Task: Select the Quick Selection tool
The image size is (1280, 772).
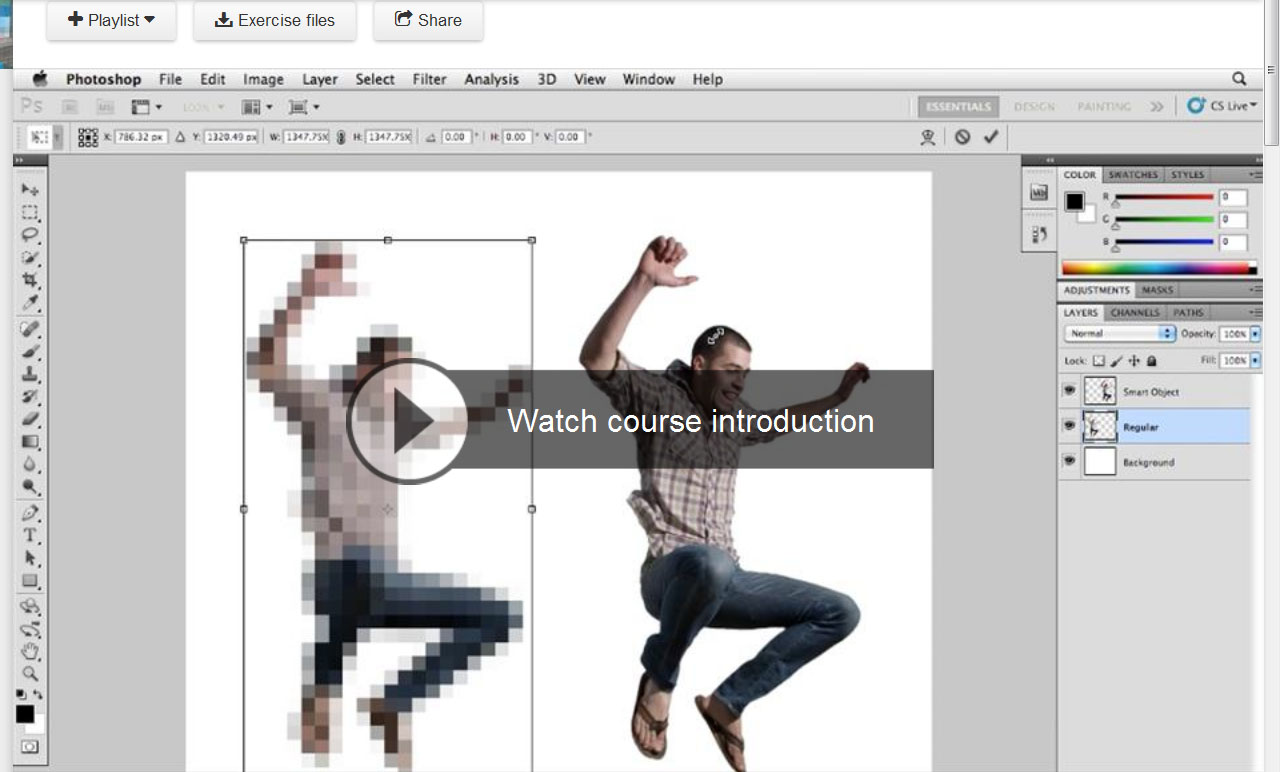Action: click(30, 259)
